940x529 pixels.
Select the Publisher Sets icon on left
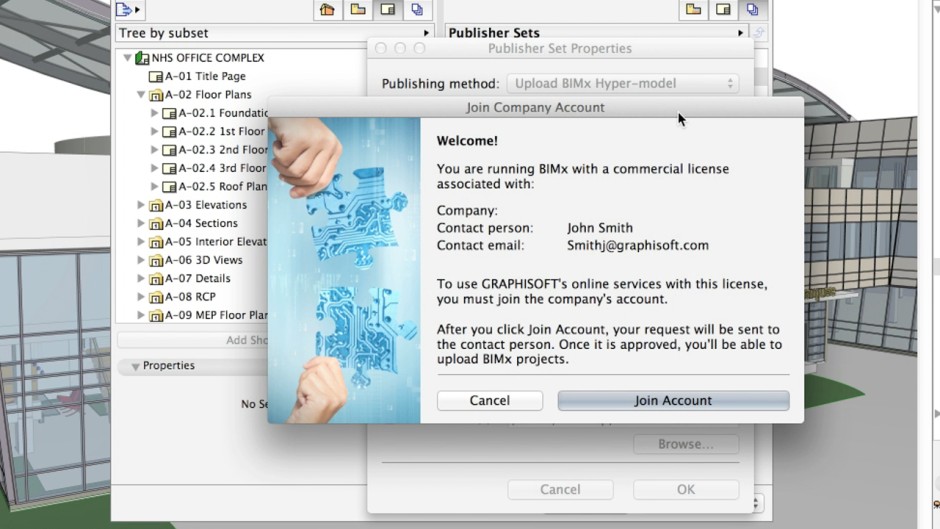(417, 9)
